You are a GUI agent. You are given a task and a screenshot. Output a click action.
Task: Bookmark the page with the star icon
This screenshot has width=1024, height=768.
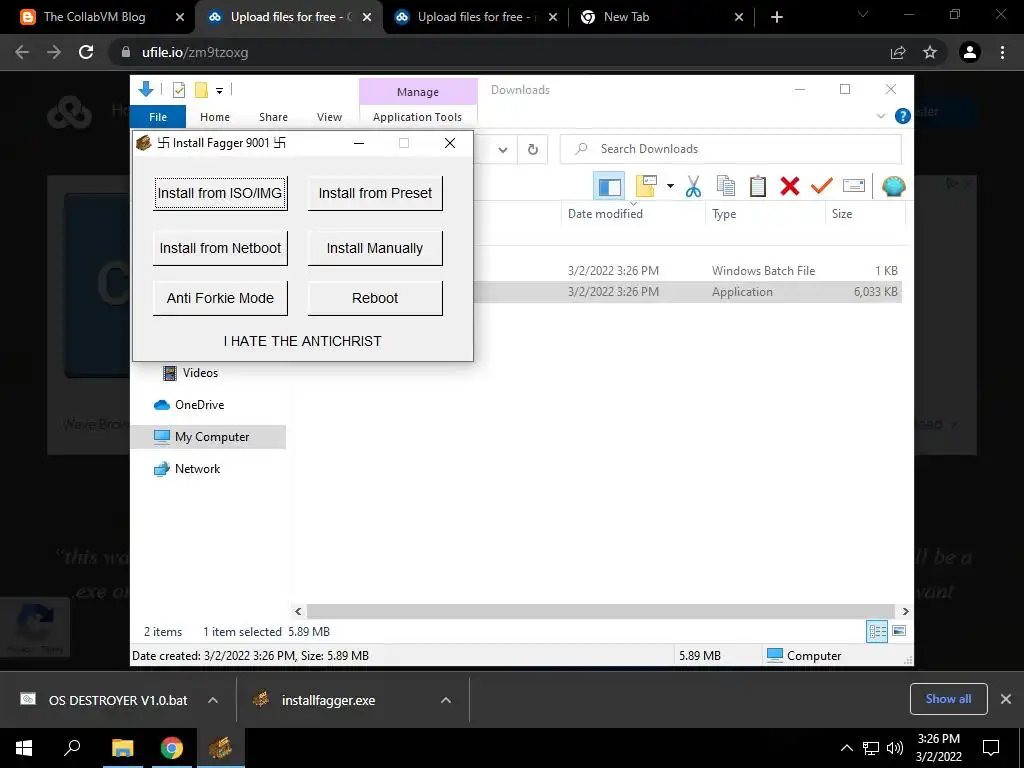930,52
